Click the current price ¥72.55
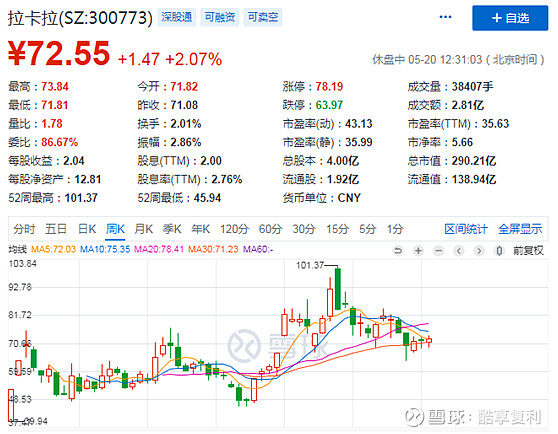Image resolution: width=558 pixels, height=434 pixels. pos(59,53)
